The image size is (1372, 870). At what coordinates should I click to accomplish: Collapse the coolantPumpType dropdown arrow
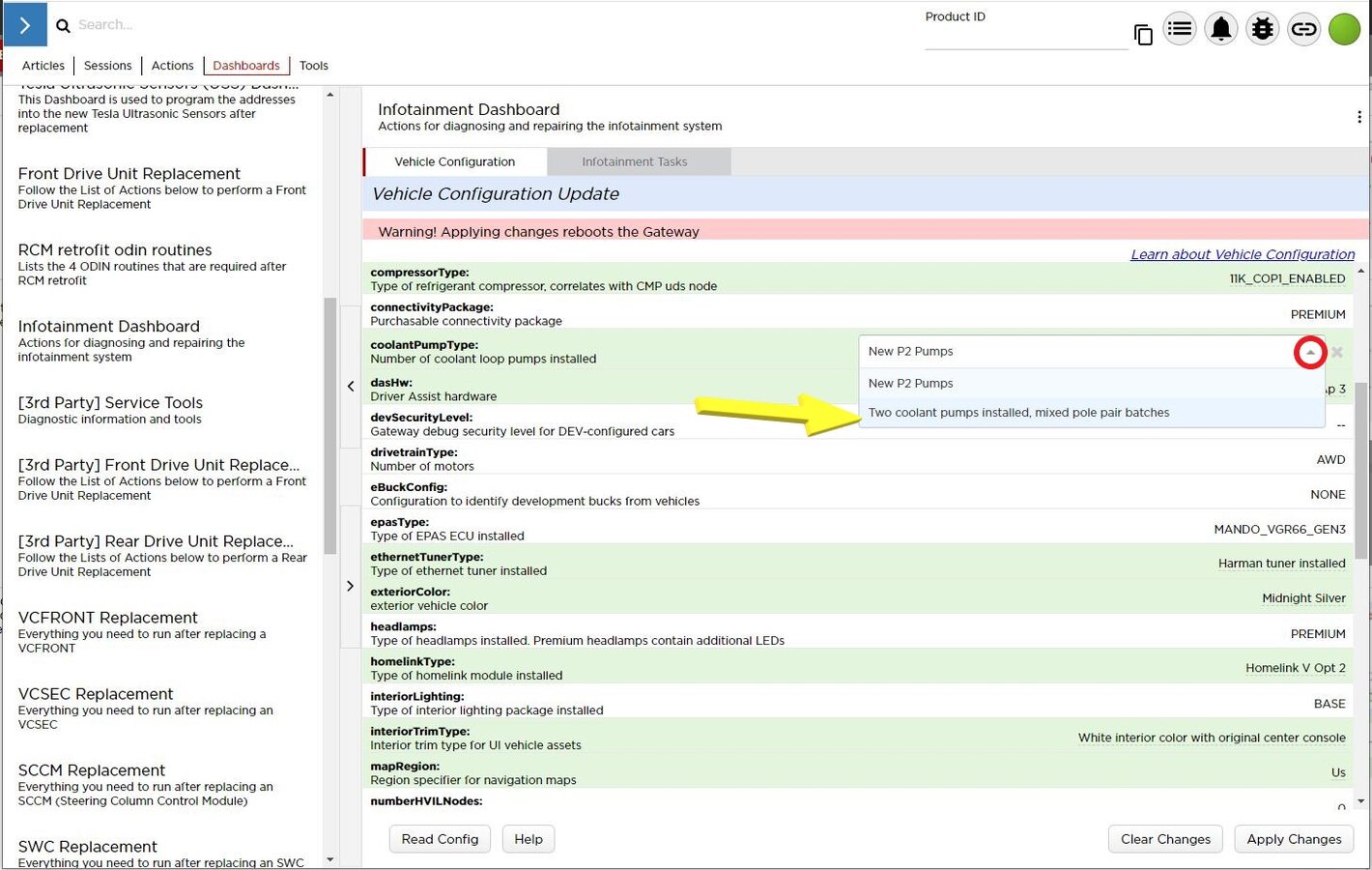[x=1309, y=353]
